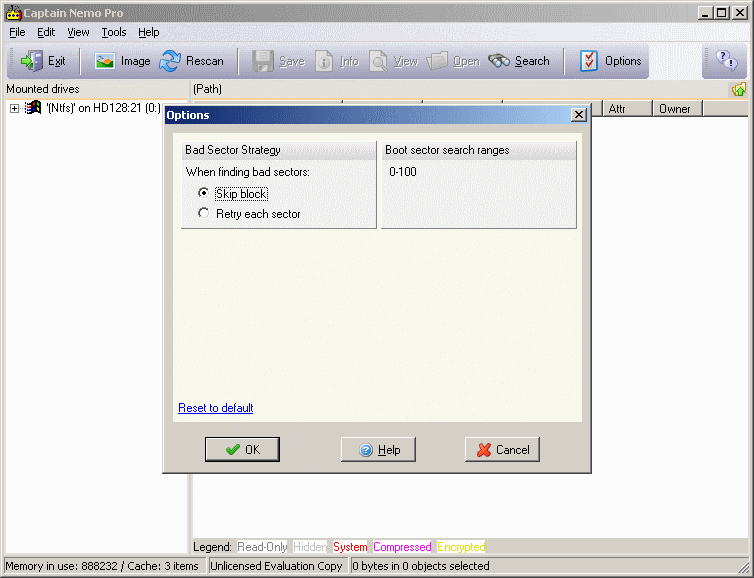The image size is (754, 578).
Task: Select the Skip block radio option
Action: pyautogui.click(x=204, y=193)
